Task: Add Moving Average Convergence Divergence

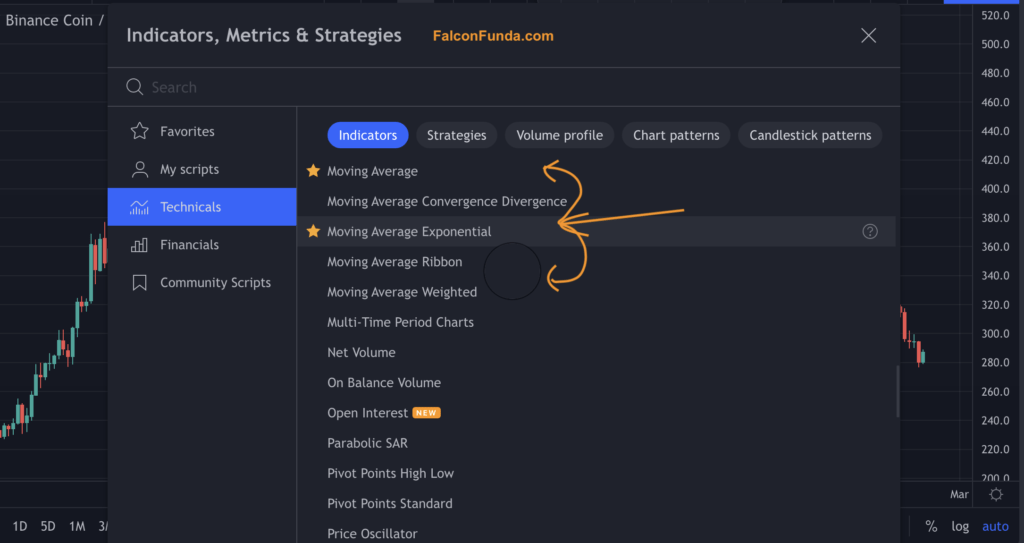Action: pyautogui.click(x=447, y=201)
